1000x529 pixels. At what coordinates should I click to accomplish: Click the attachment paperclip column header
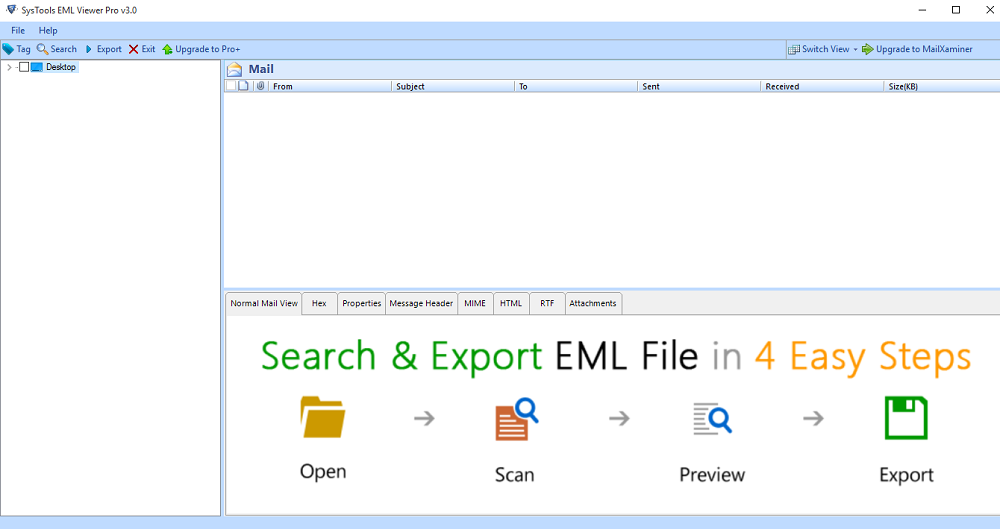tap(260, 86)
